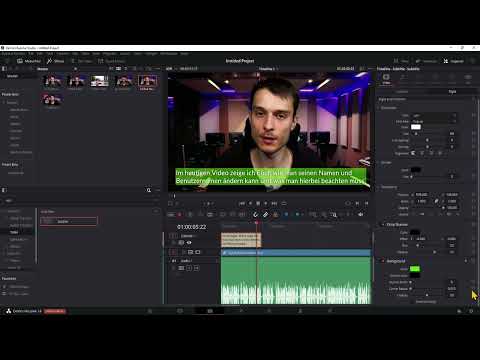The height and width of the screenshot is (360, 480).
Task: Toggle position lock icon in timeline toolbar
Action: 275,215
